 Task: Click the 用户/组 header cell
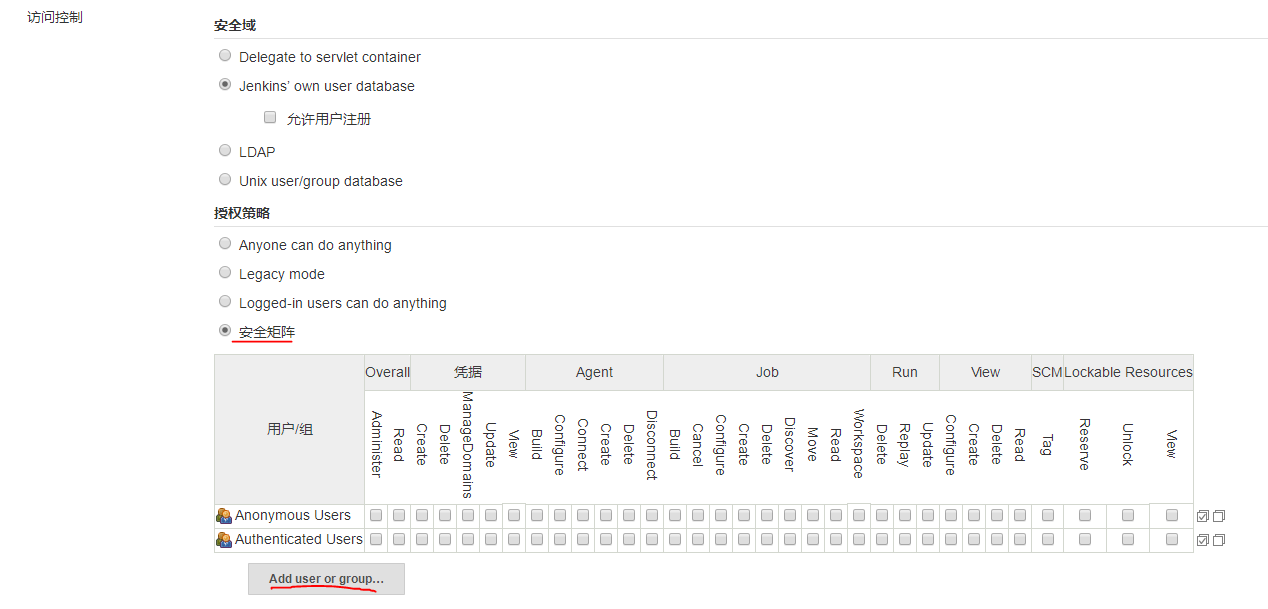pyautogui.click(x=290, y=429)
